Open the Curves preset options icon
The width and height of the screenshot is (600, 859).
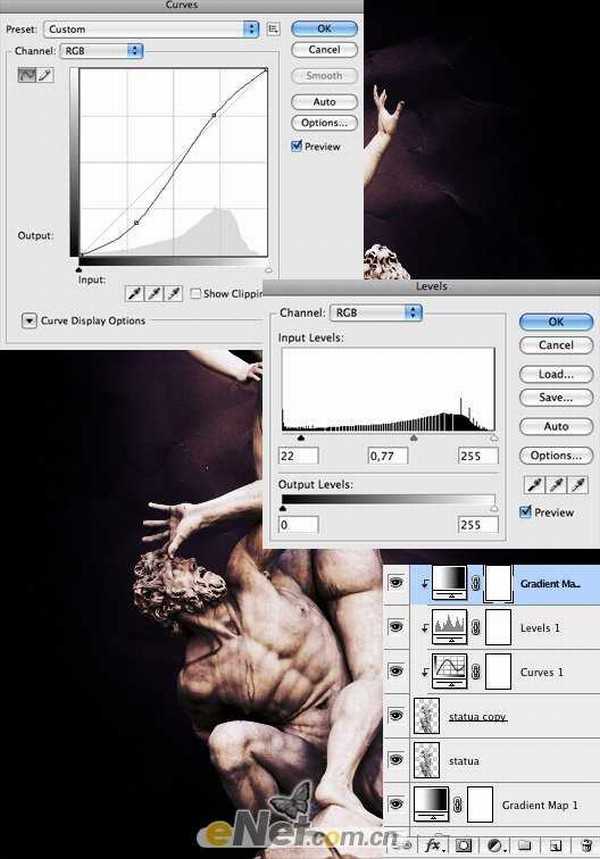[273, 30]
